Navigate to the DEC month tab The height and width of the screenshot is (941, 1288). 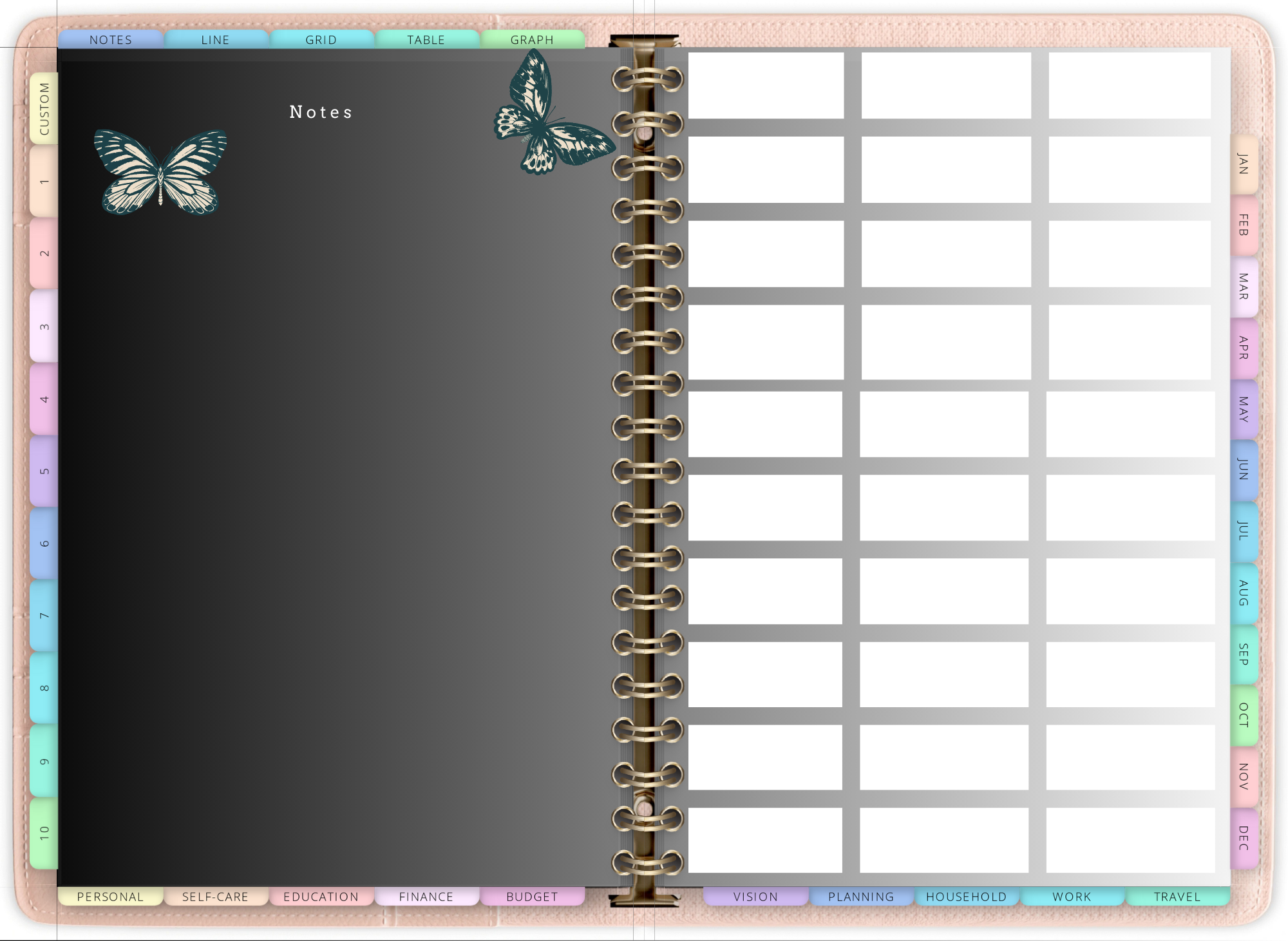tap(1244, 838)
